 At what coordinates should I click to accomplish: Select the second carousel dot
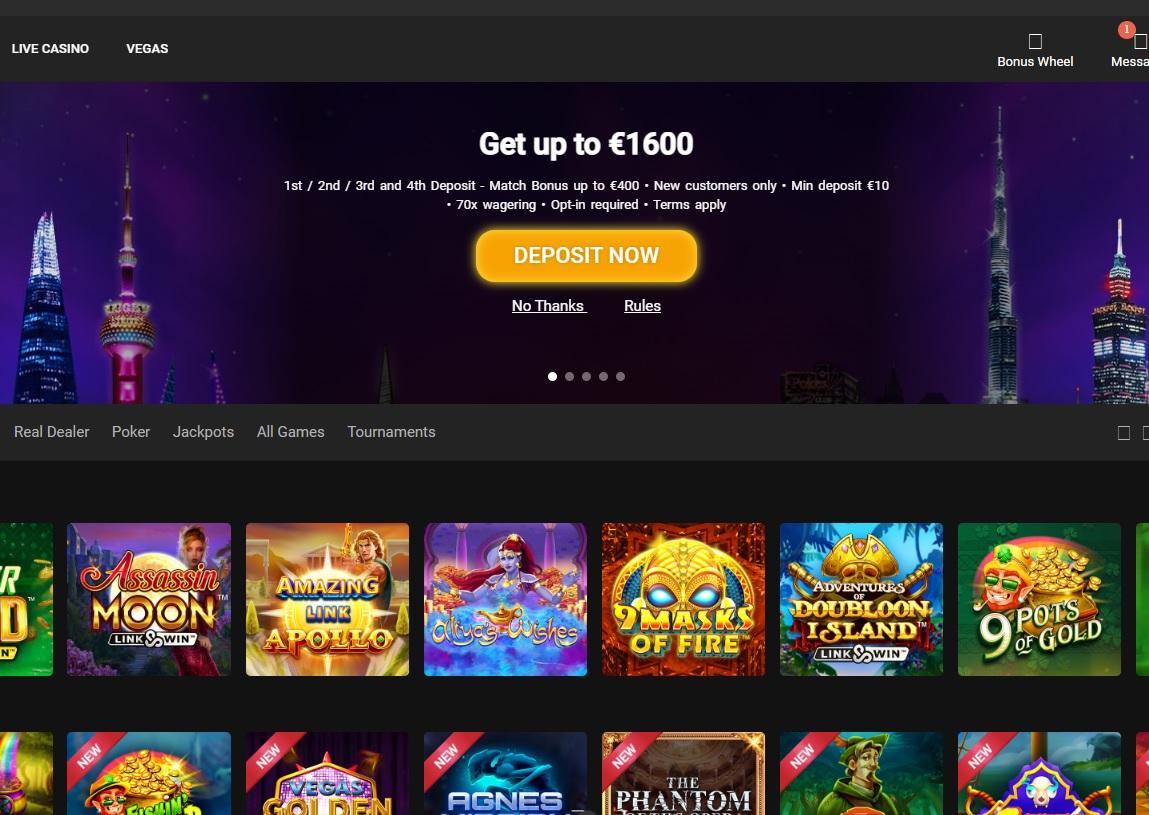click(x=569, y=376)
